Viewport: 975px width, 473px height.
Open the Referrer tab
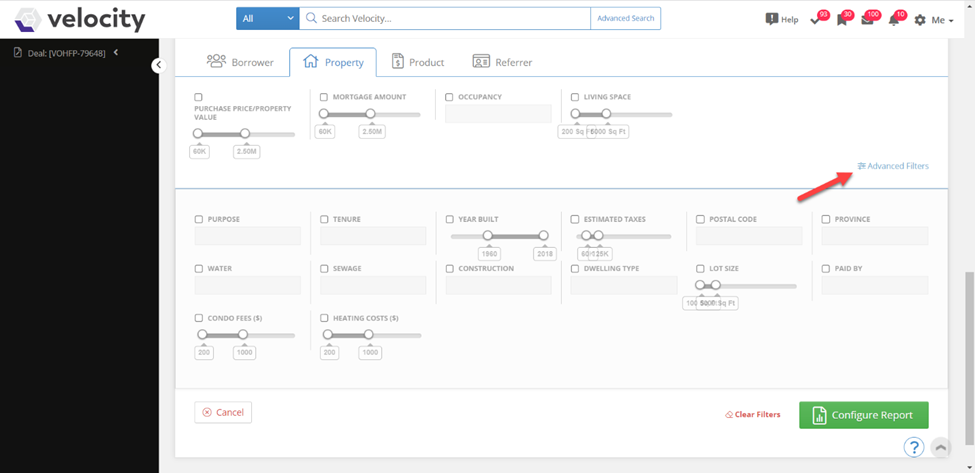(502, 62)
